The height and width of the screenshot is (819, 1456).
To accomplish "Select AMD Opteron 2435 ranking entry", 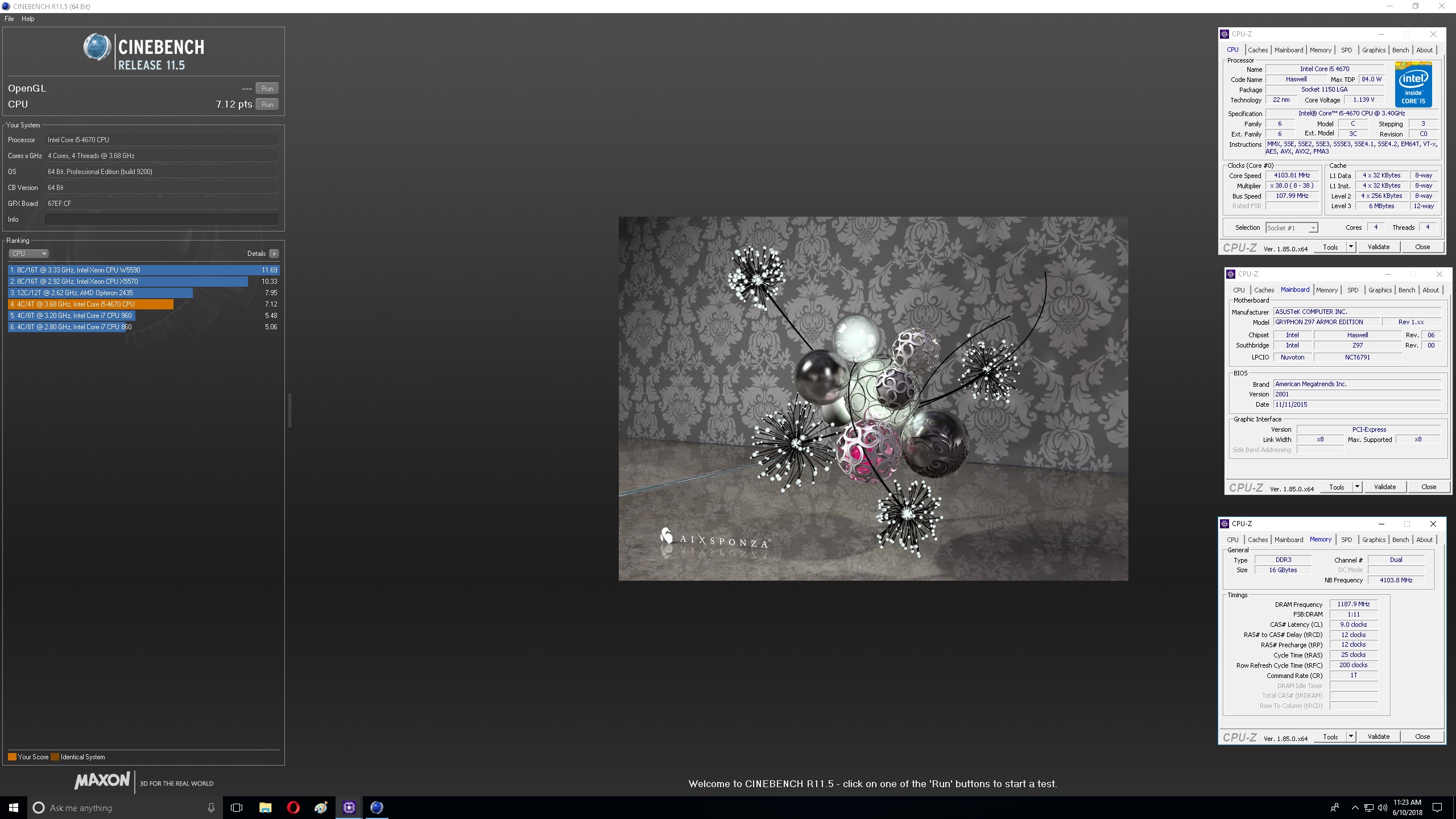I will point(143,293).
